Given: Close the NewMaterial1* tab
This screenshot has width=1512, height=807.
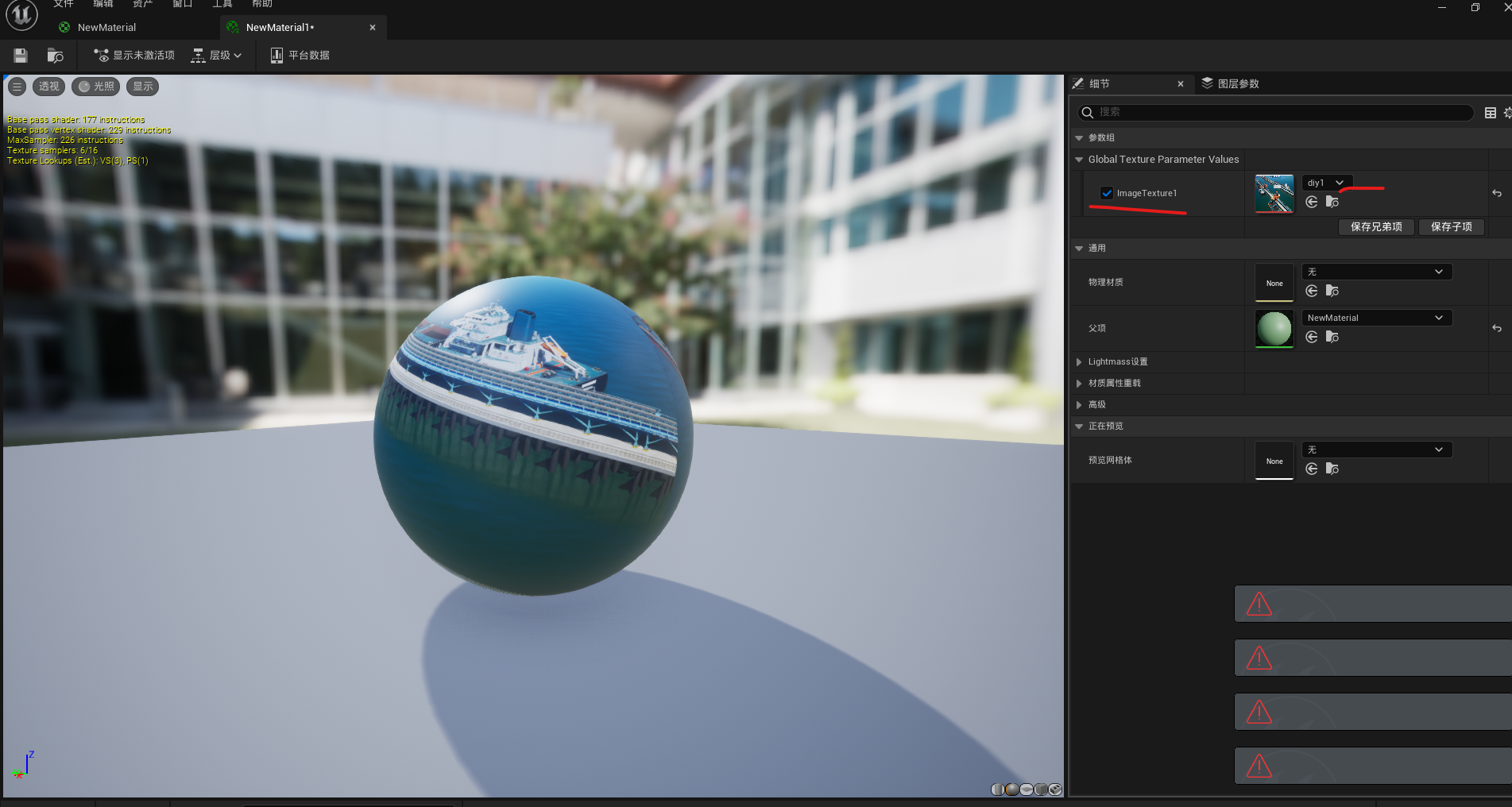Looking at the screenshot, I should [373, 27].
